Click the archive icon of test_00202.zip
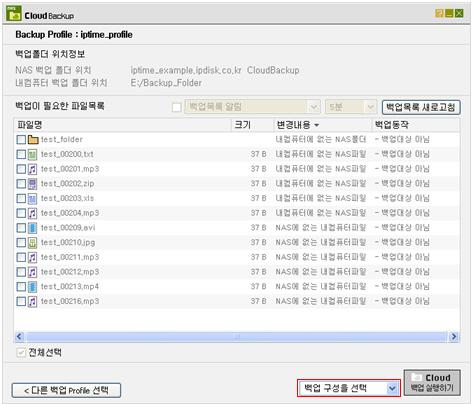The width and height of the screenshot is (472, 404). 32,184
